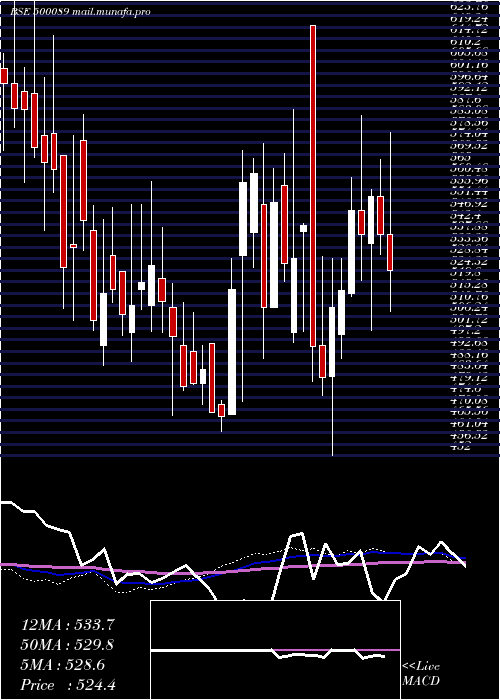Image resolution: width=500 pixels, height=700 pixels.
Task: Click the 492.68 price axis label
Action: 468,343
